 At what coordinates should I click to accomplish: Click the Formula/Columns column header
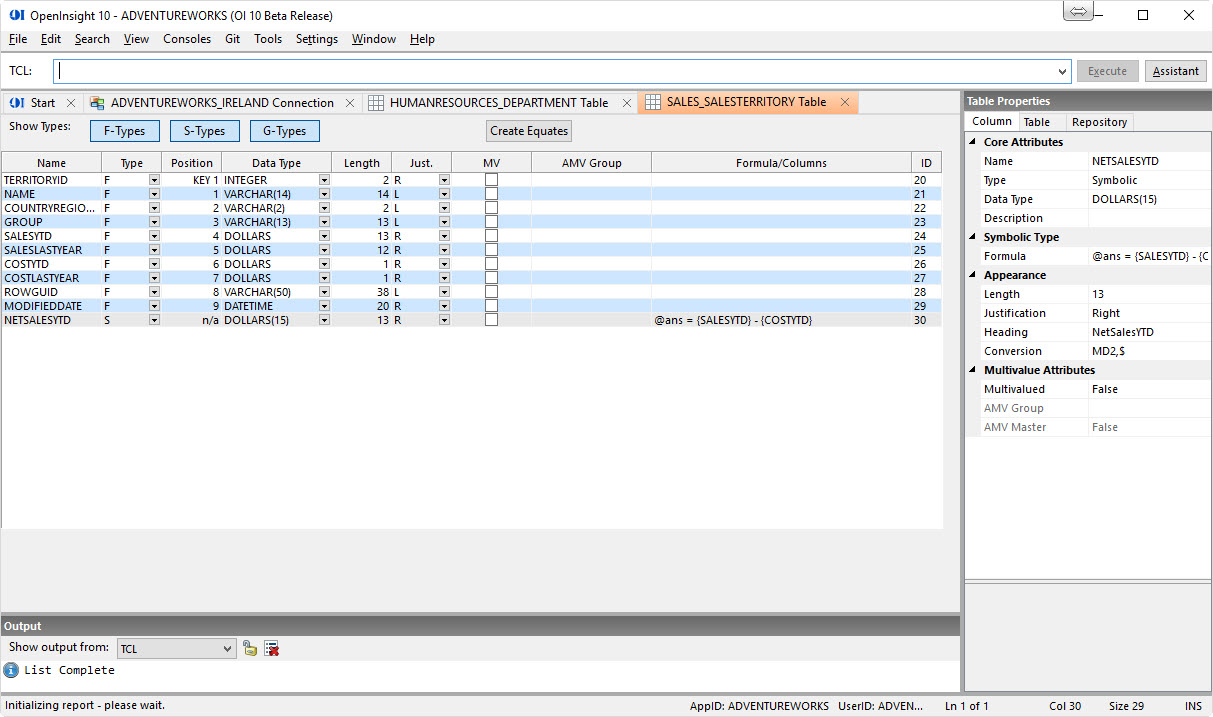[x=781, y=163]
